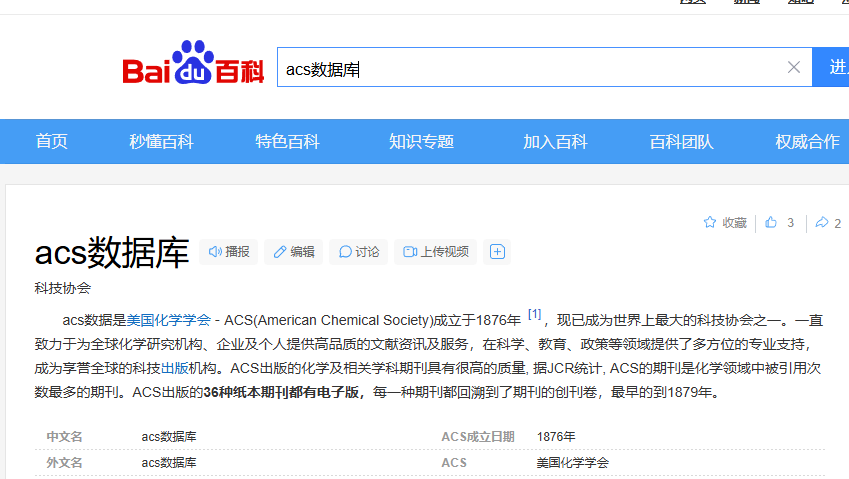Image resolution: width=849 pixels, height=479 pixels.
Task: Open the 知识专题 navigation tab
Action: click(x=421, y=142)
